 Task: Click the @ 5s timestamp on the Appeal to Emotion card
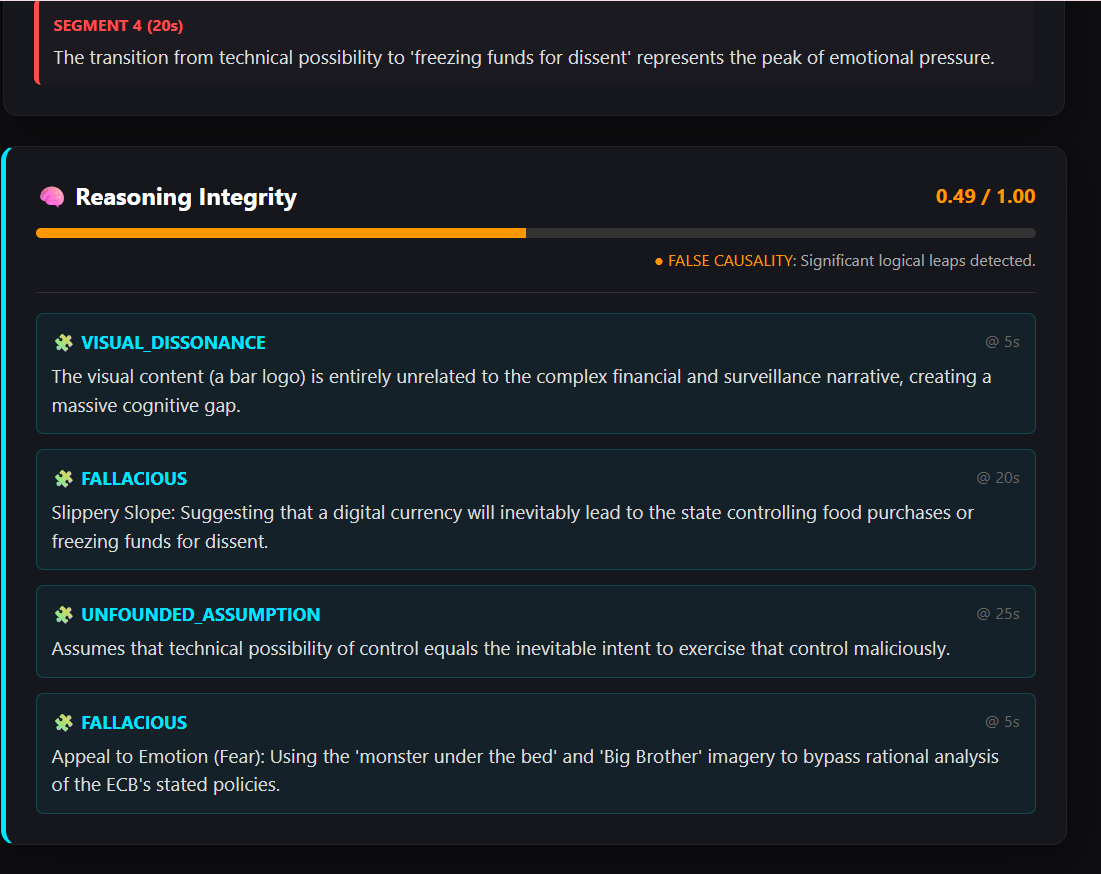[1002, 722]
